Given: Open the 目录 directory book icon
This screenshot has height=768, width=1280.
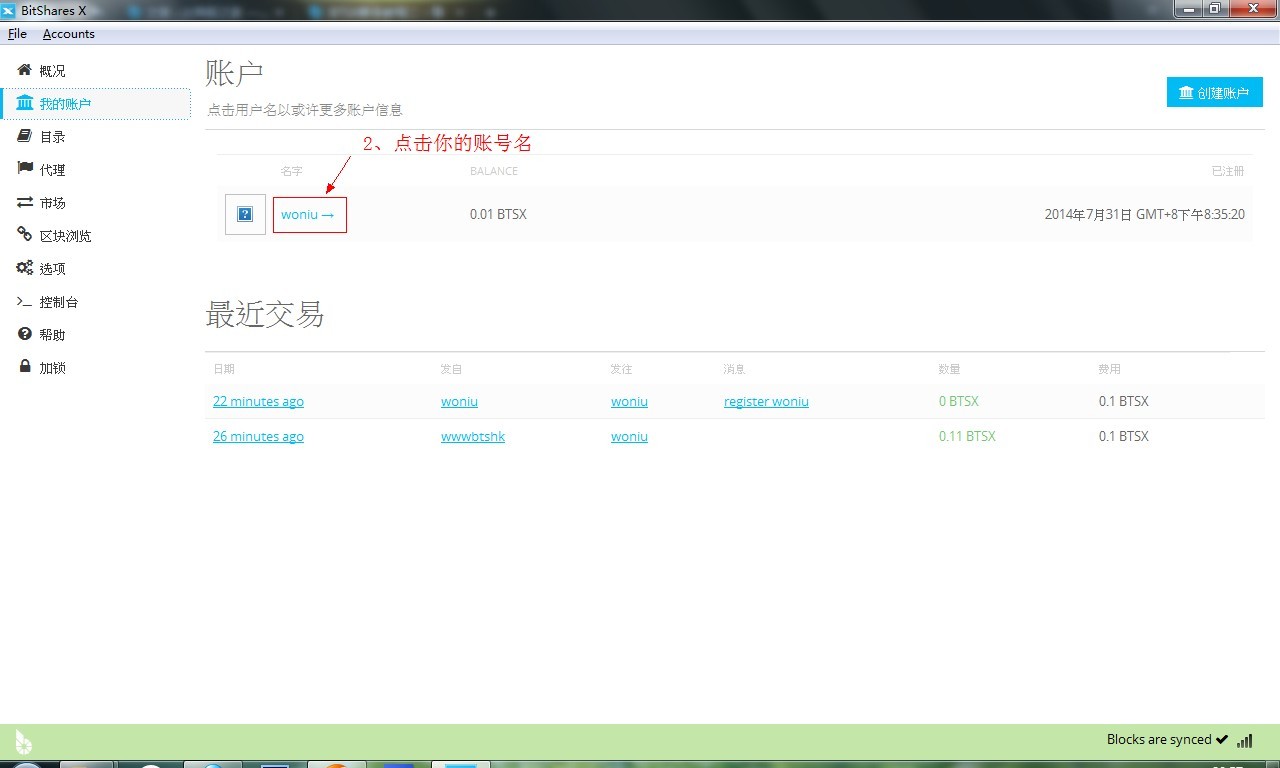Looking at the screenshot, I should (25, 136).
